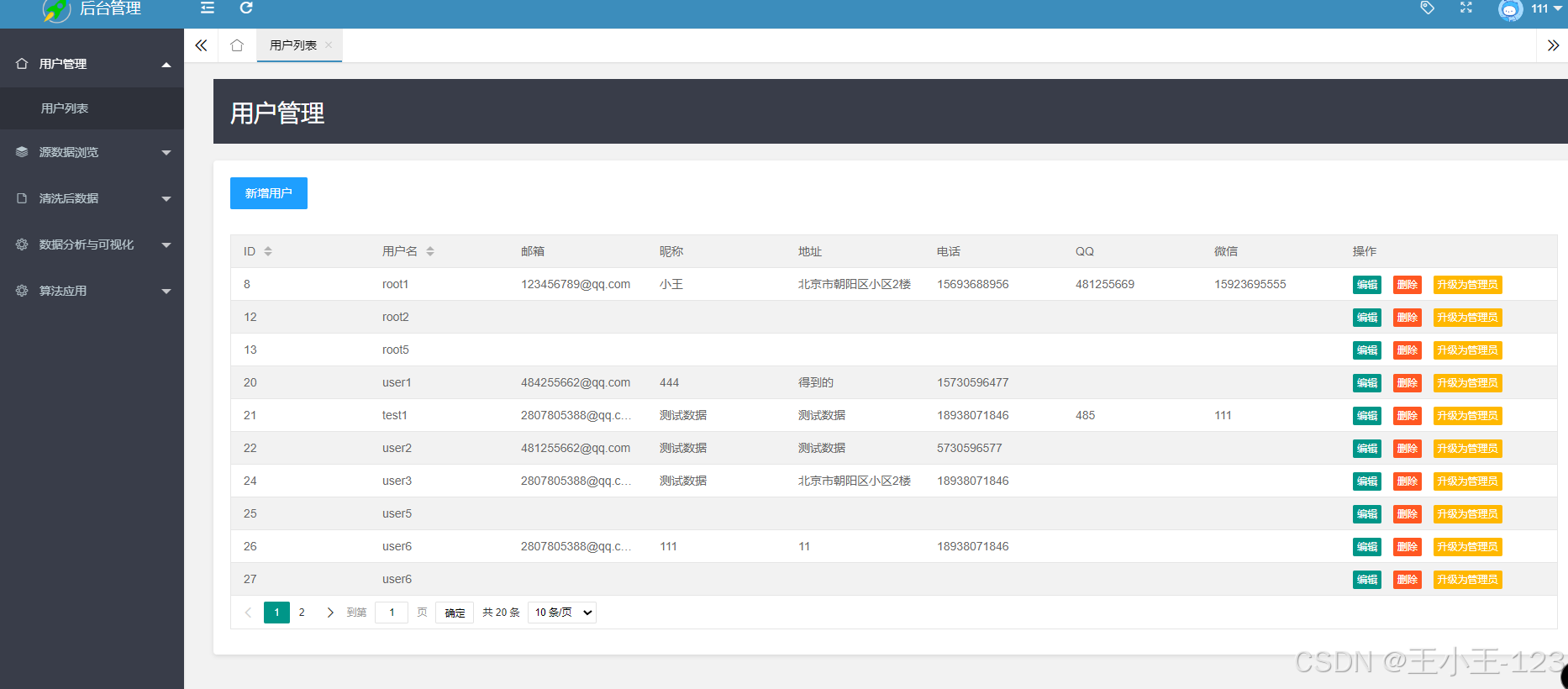Edit user5 in row 25

1367,514
